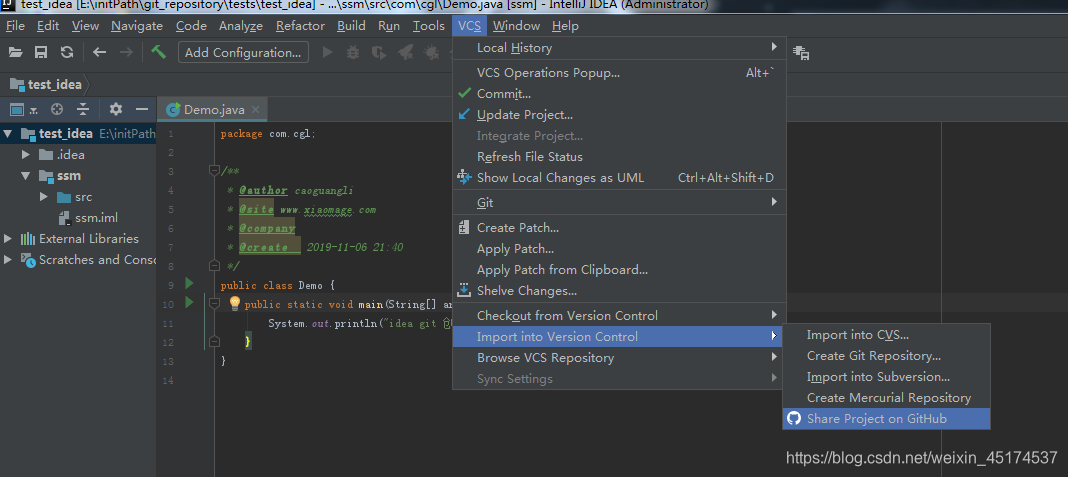Image resolution: width=1068 pixels, height=477 pixels.
Task: Open the Run menu
Action: [389, 26]
